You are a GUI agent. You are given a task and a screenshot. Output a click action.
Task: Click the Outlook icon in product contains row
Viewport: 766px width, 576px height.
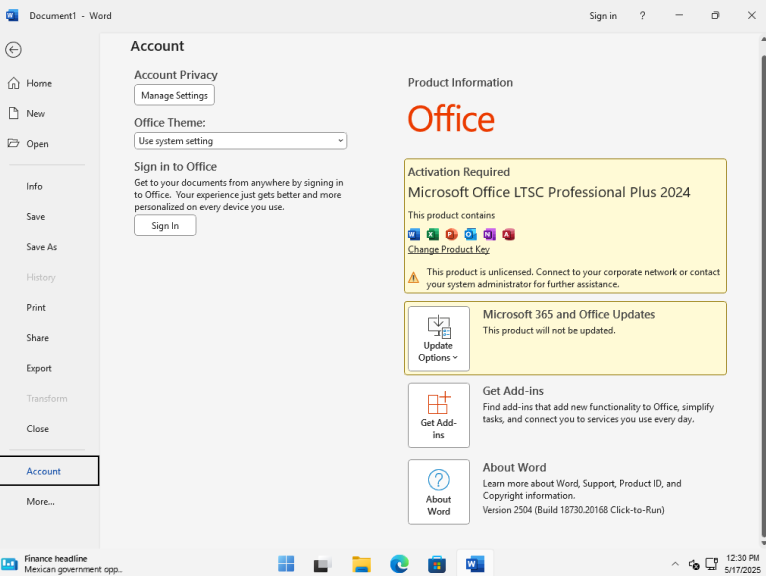(x=470, y=235)
